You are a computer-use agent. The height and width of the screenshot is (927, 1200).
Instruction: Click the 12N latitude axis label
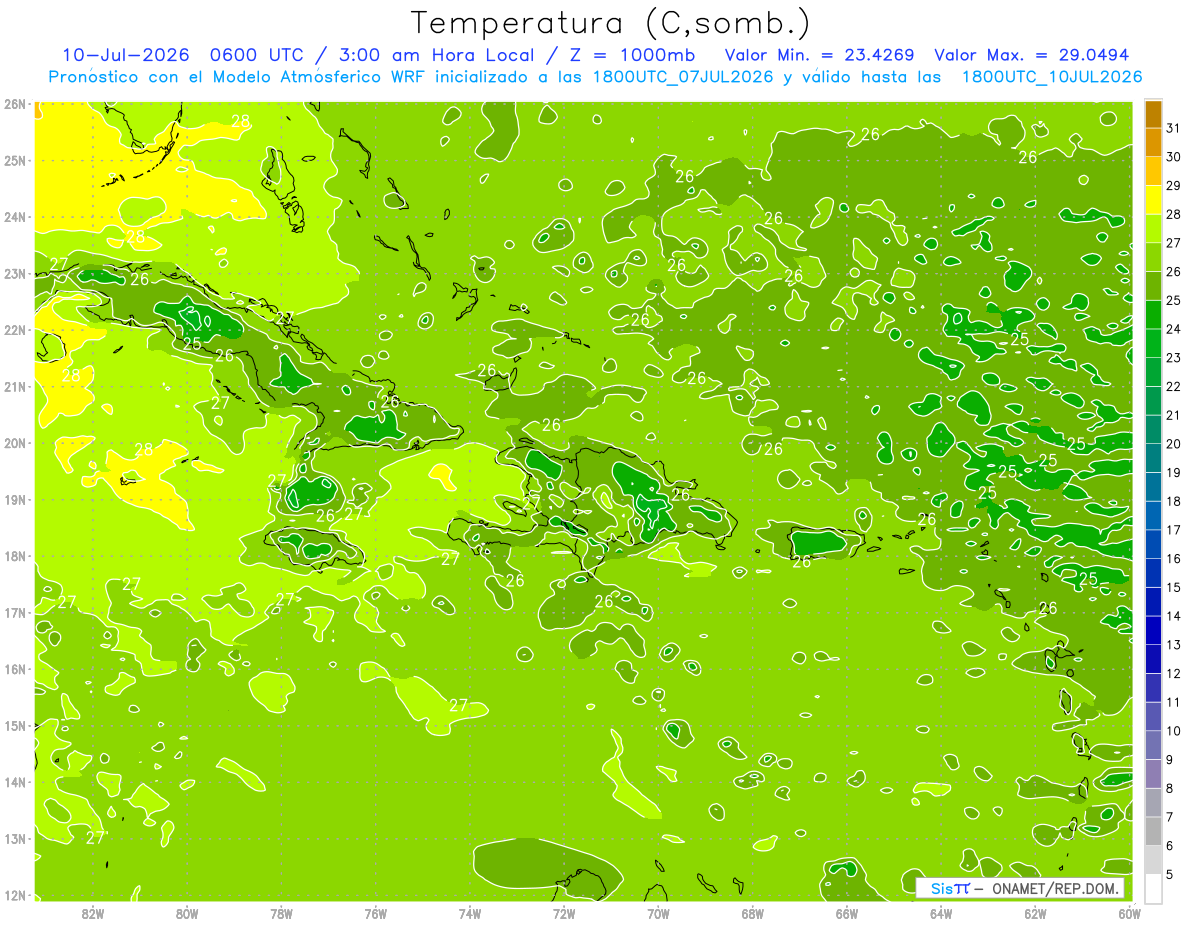pyautogui.click(x=15, y=895)
